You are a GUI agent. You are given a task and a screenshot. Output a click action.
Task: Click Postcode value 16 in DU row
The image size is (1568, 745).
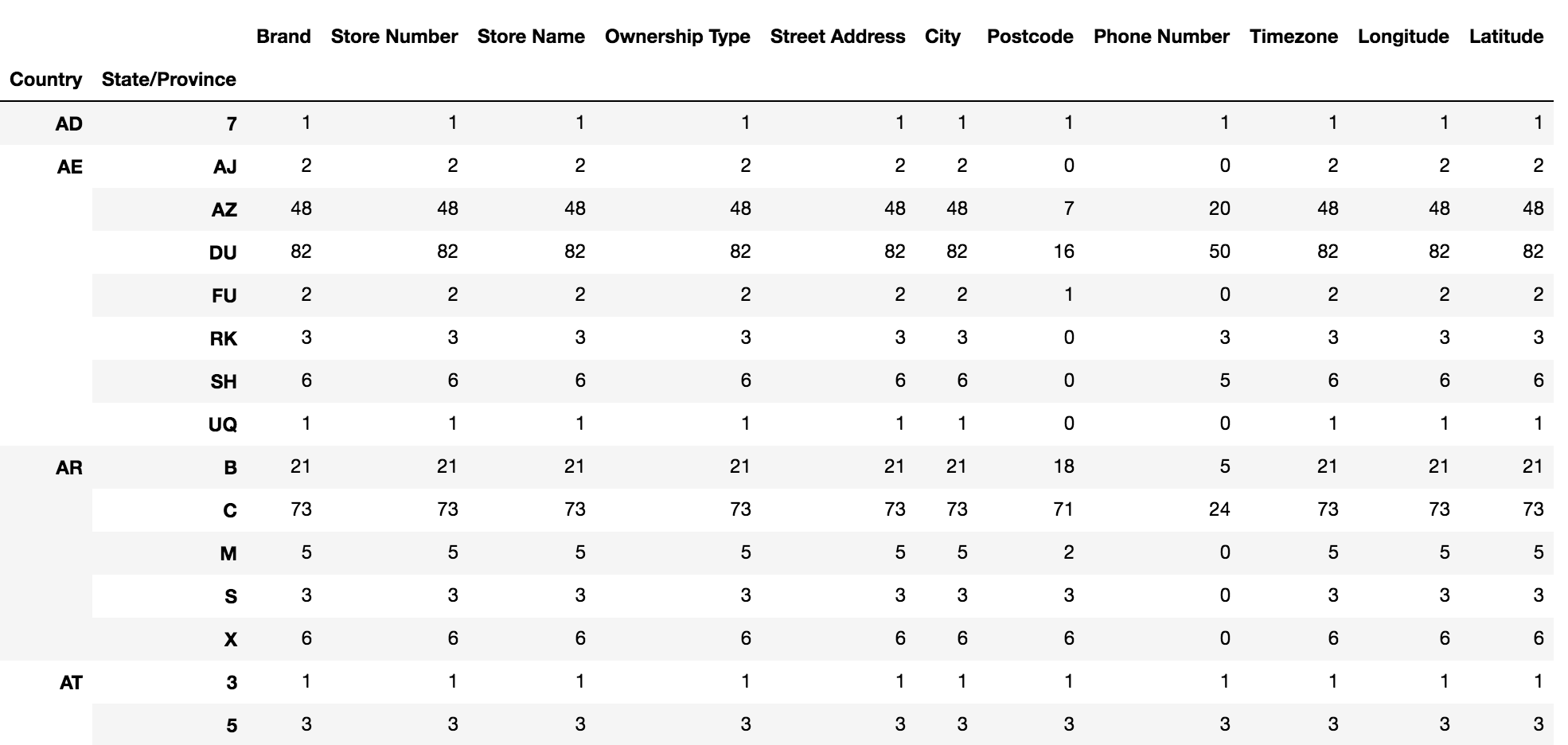point(1063,252)
